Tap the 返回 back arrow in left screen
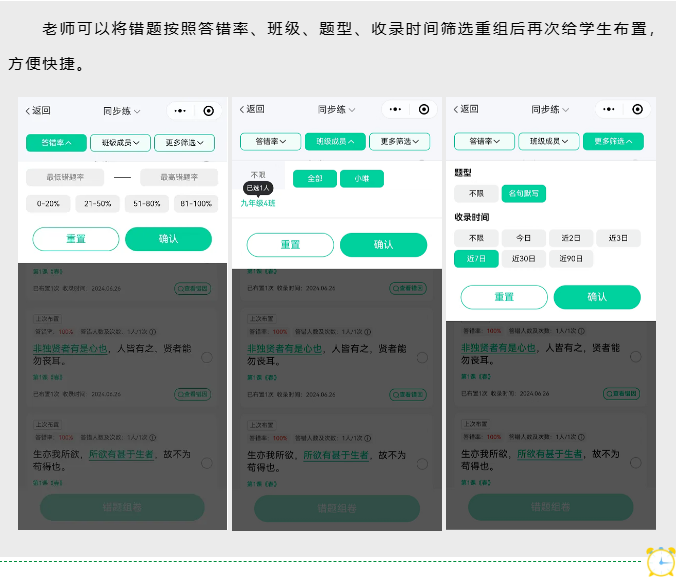 (x=37, y=111)
